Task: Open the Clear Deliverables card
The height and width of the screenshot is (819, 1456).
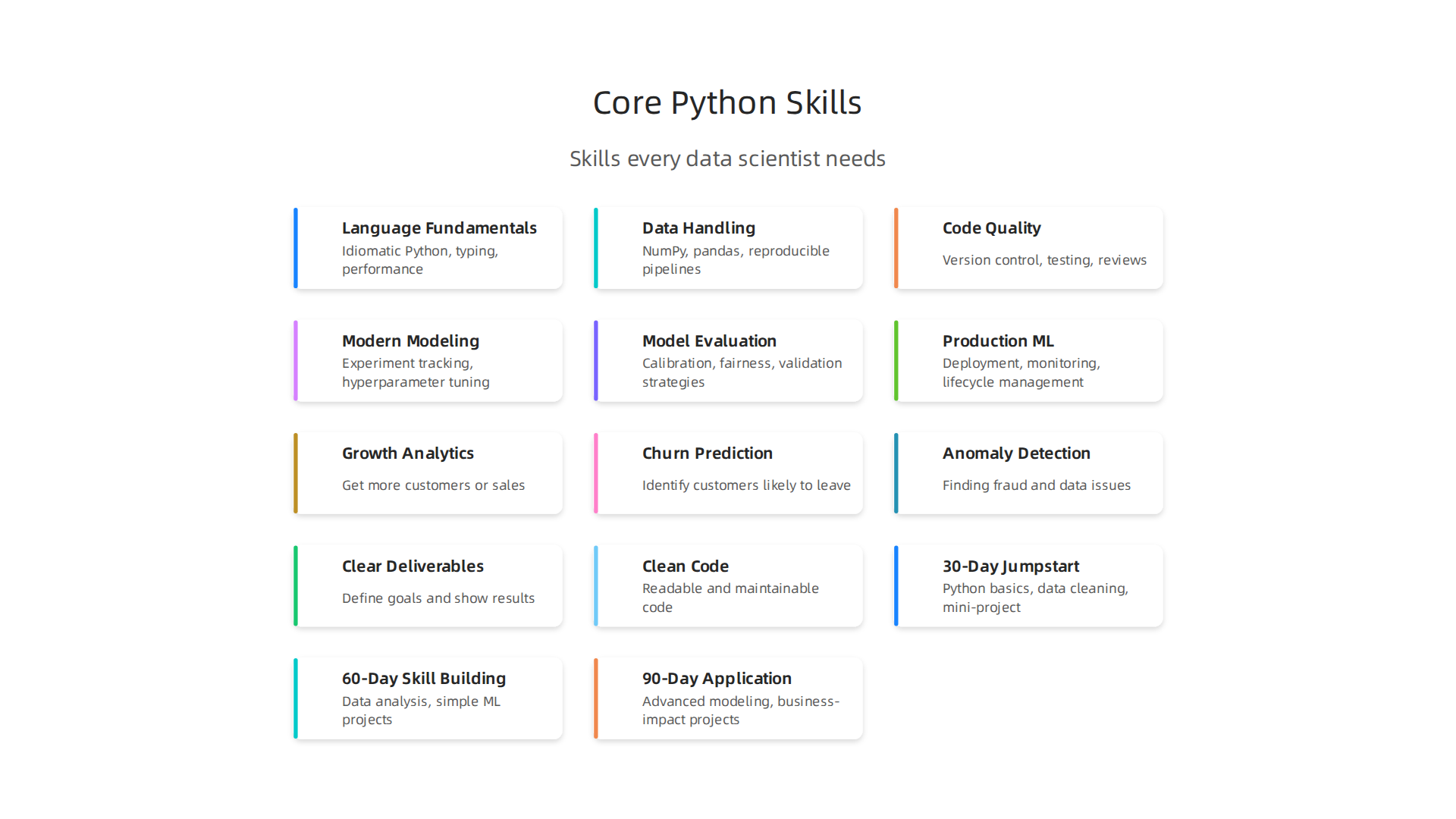Action: pyautogui.click(x=428, y=586)
